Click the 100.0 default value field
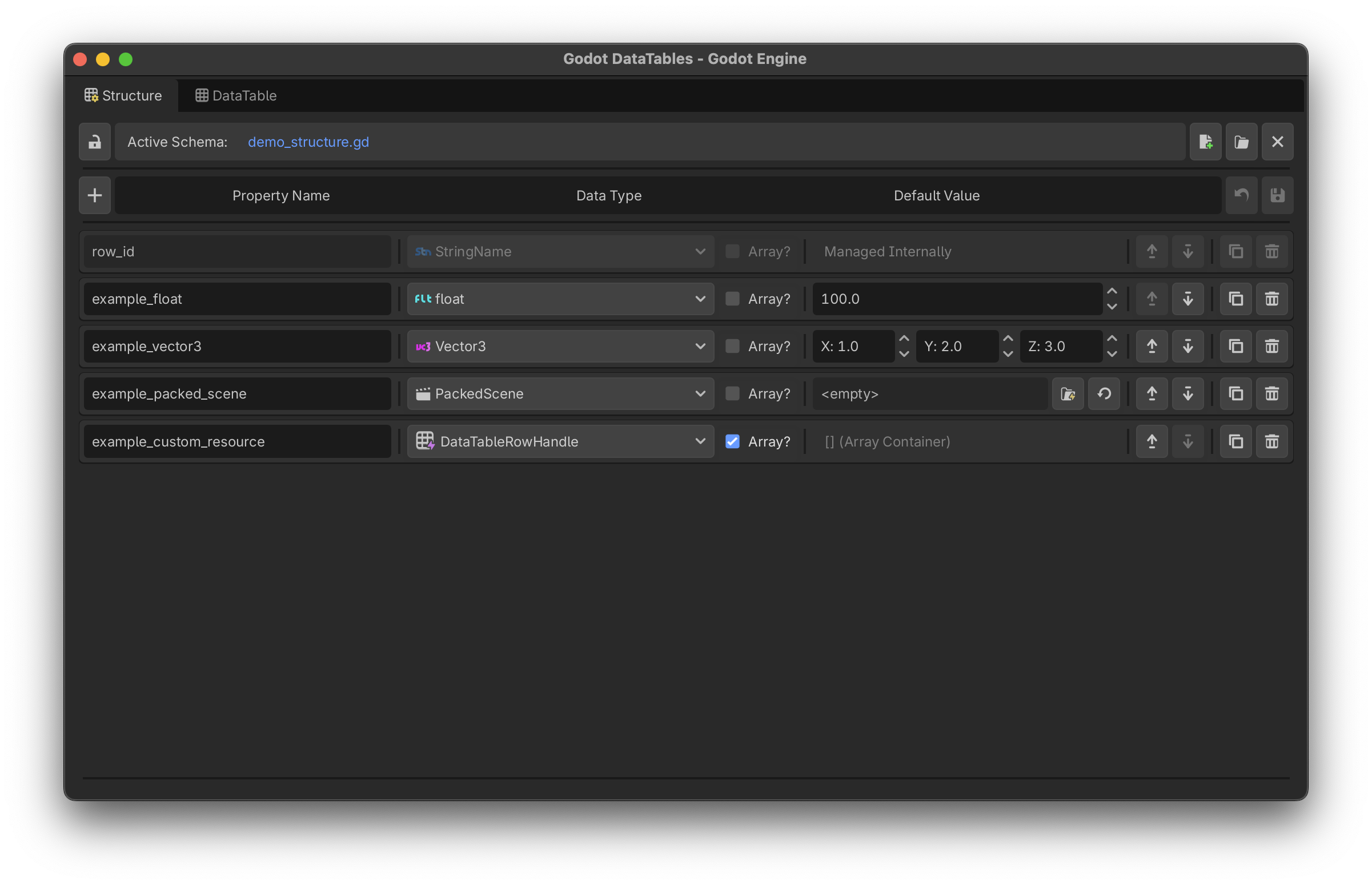The height and width of the screenshot is (885, 1372). 957,299
